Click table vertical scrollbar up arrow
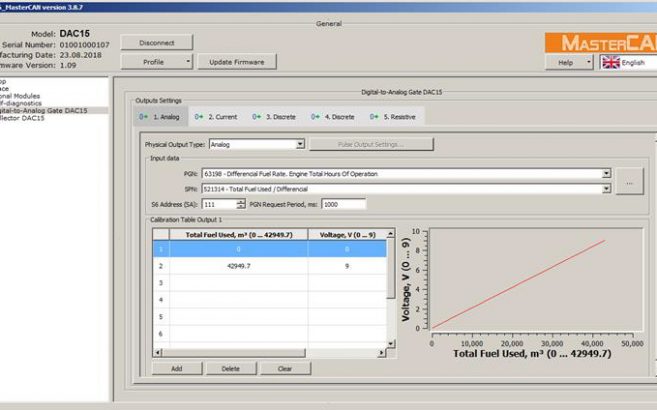The width and height of the screenshot is (657, 410). [x=391, y=233]
